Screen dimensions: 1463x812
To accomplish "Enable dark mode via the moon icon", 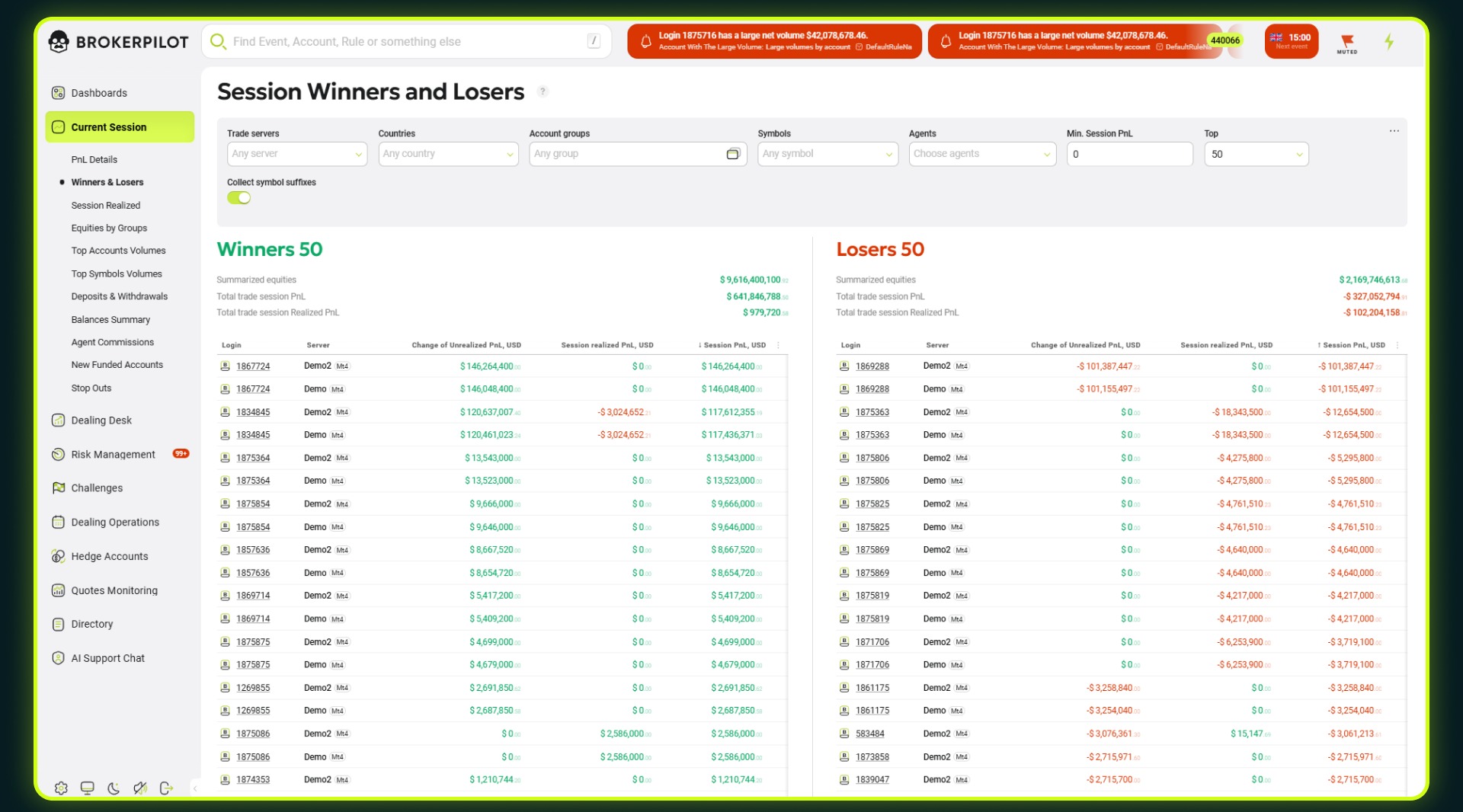I will [x=114, y=788].
